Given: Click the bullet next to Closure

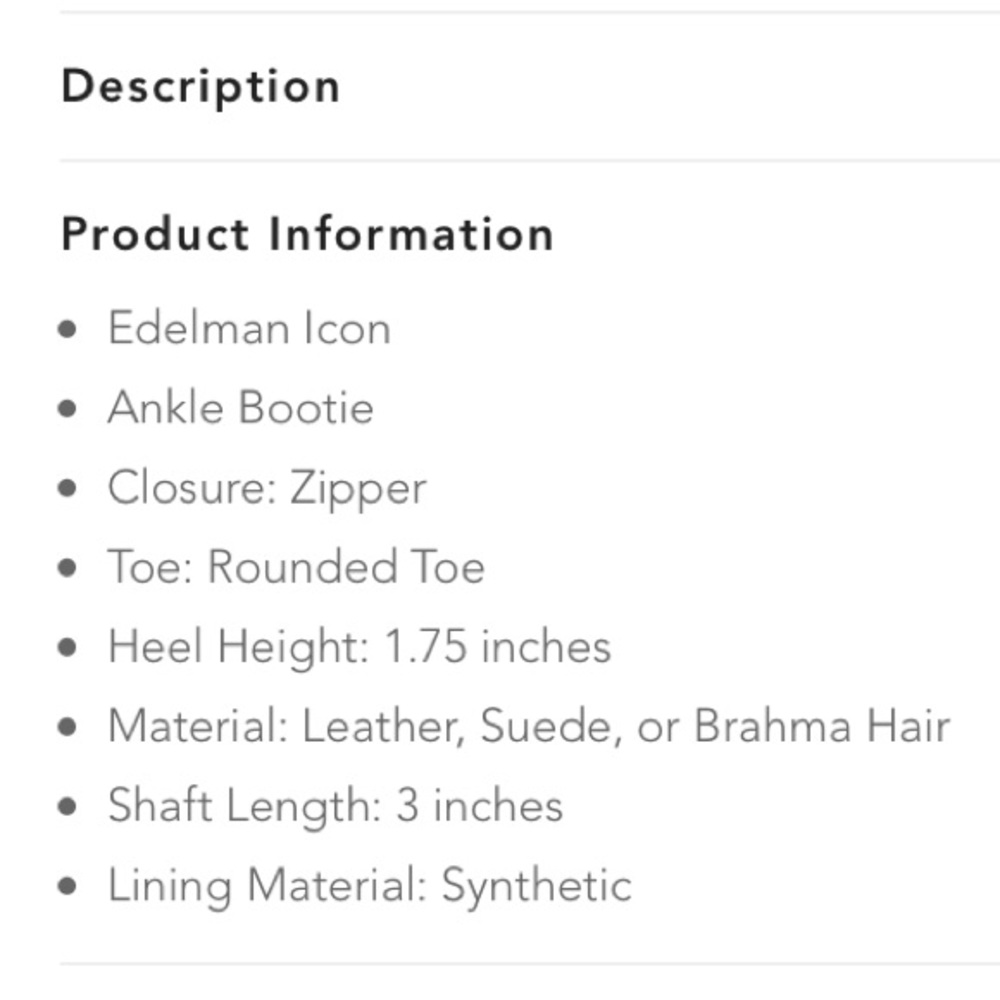Looking at the screenshot, I should click(x=67, y=489).
